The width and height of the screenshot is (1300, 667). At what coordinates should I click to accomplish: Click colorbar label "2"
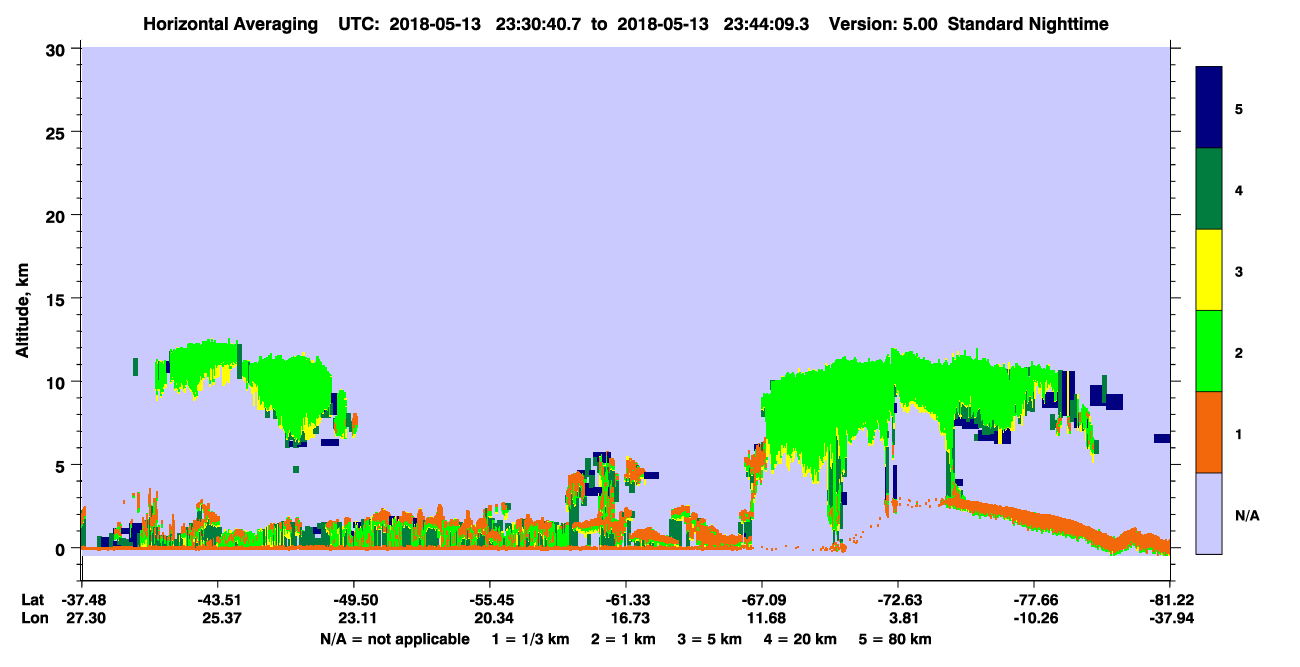pyautogui.click(x=1239, y=351)
